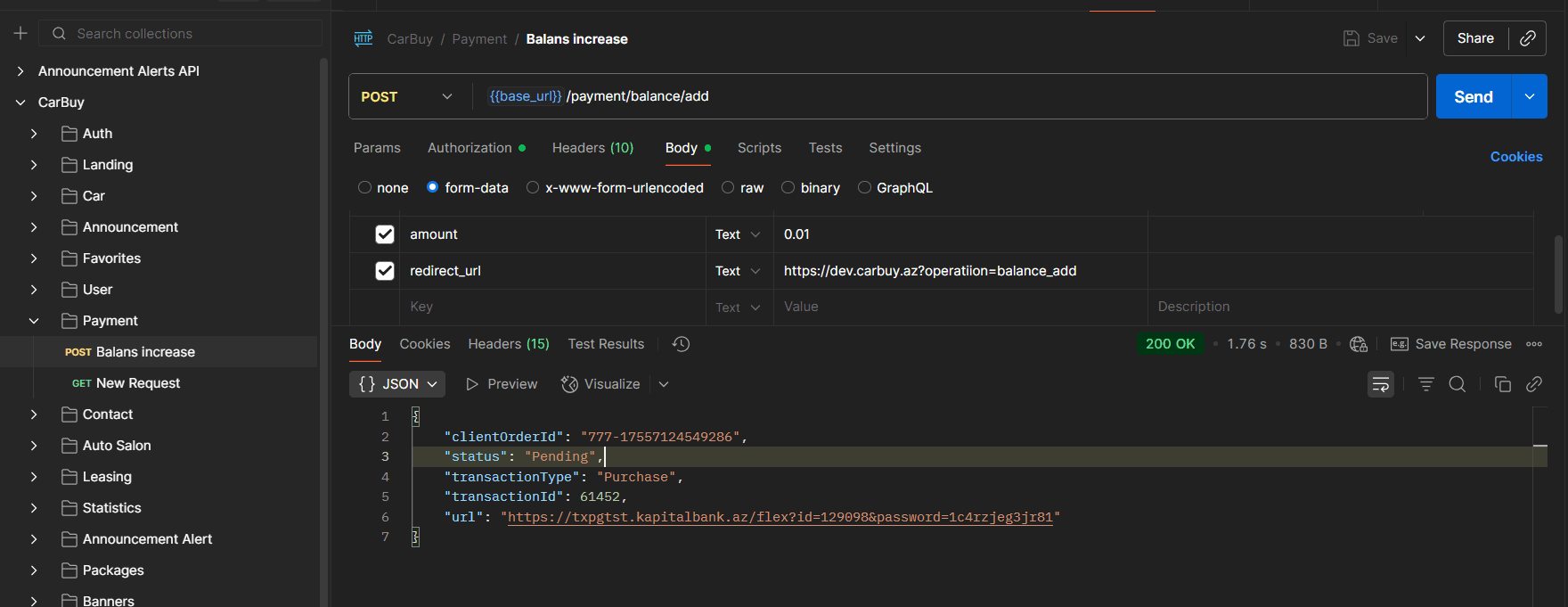Screen dimensions: 1568x607
Task: Search within the response body
Action: click(x=1458, y=384)
